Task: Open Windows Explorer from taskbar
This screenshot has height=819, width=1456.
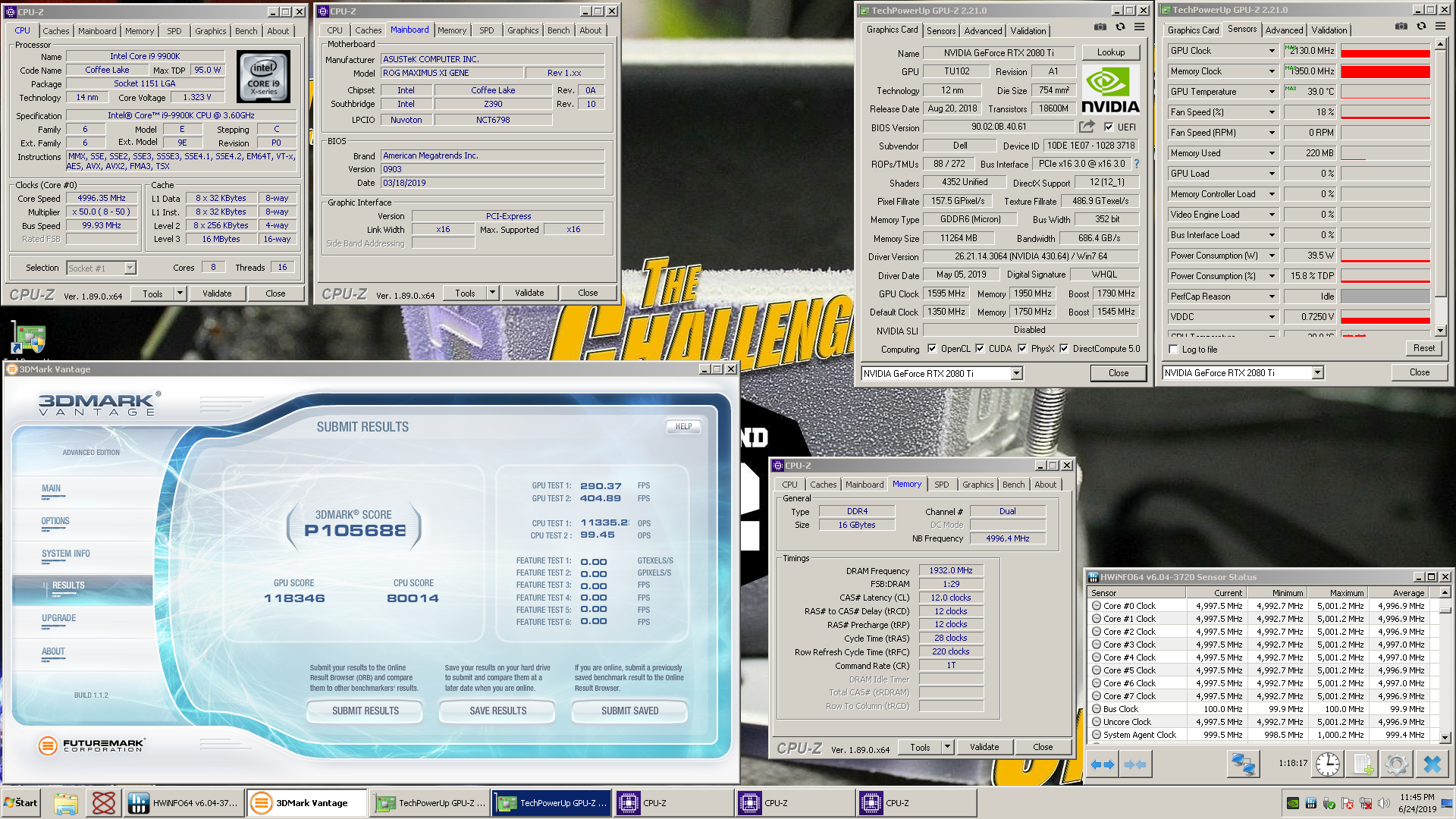Action: click(x=66, y=803)
